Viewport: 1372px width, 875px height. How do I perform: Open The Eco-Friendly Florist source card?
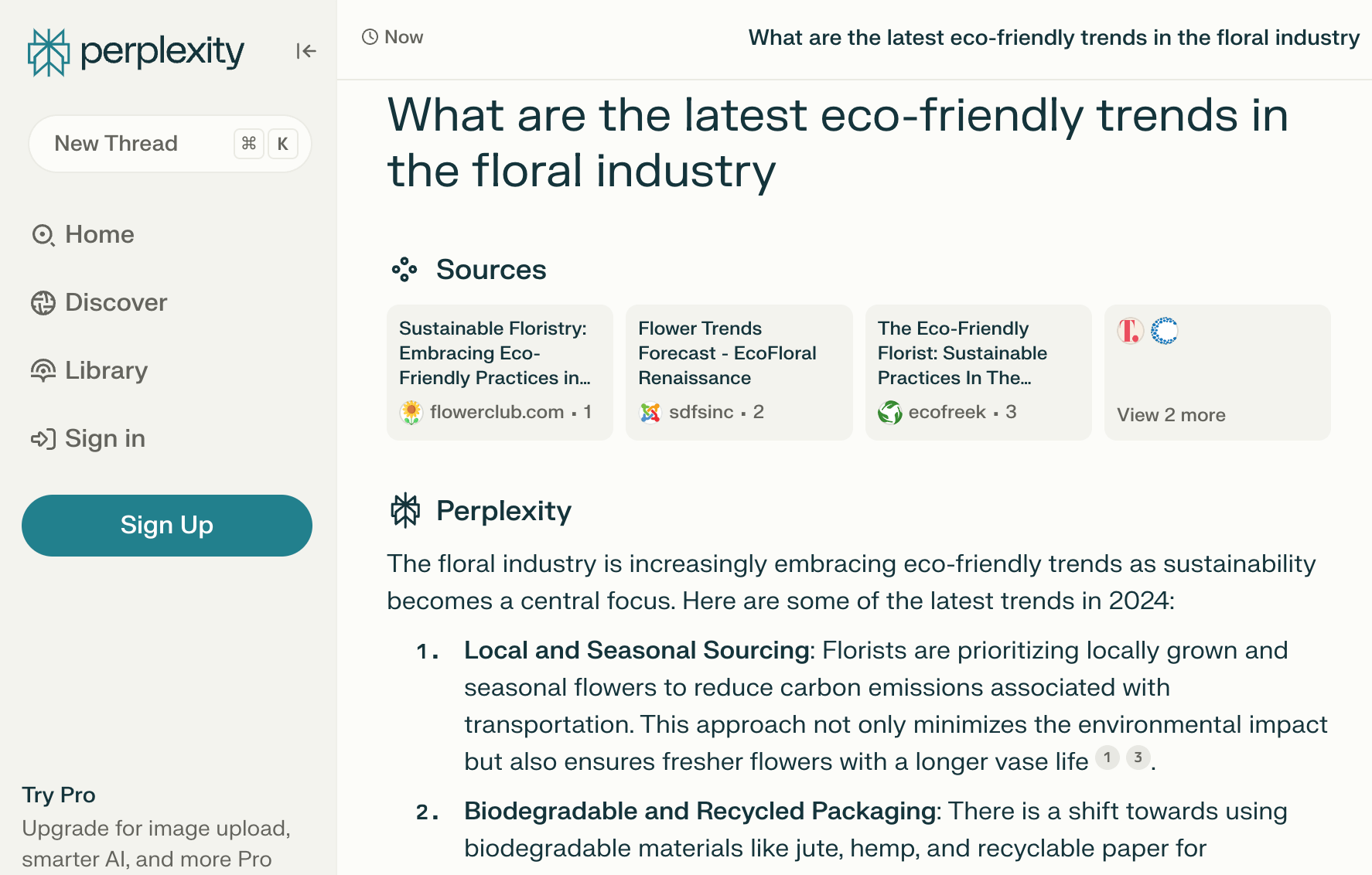tap(978, 373)
